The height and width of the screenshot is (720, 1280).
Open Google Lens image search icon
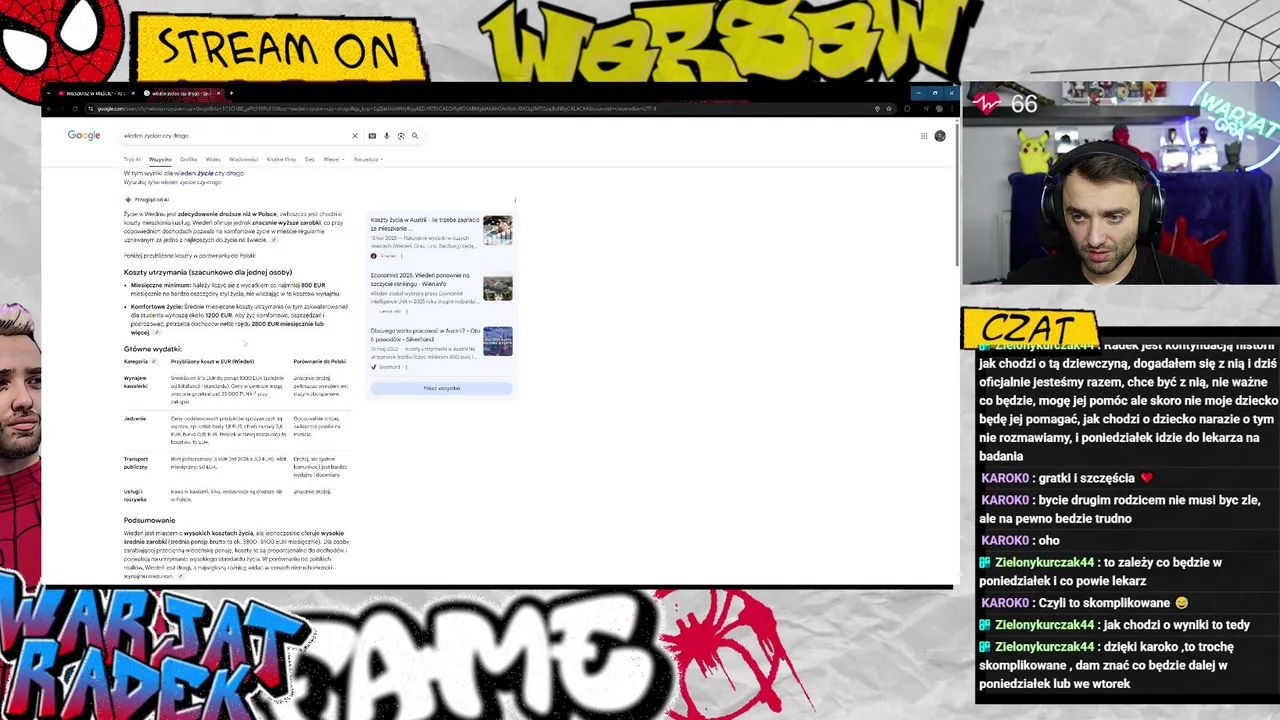(401, 136)
